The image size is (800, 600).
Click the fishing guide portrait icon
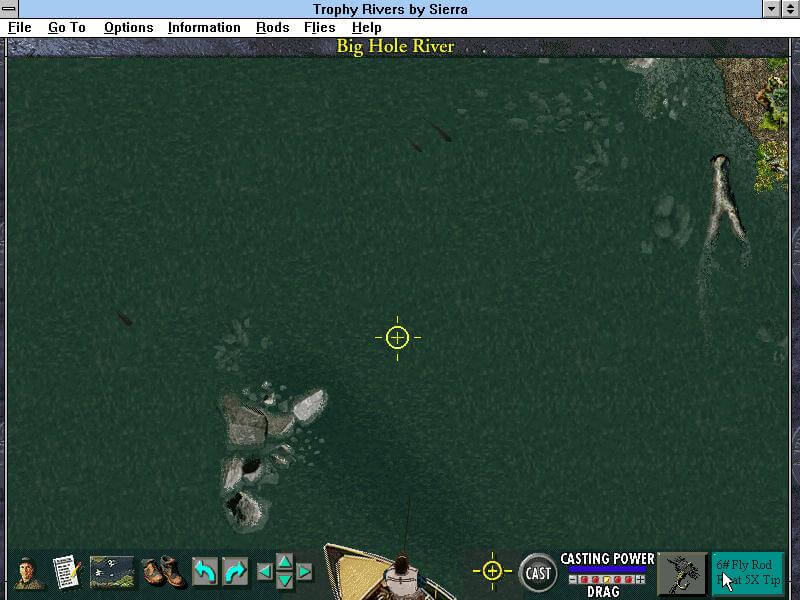point(29,573)
